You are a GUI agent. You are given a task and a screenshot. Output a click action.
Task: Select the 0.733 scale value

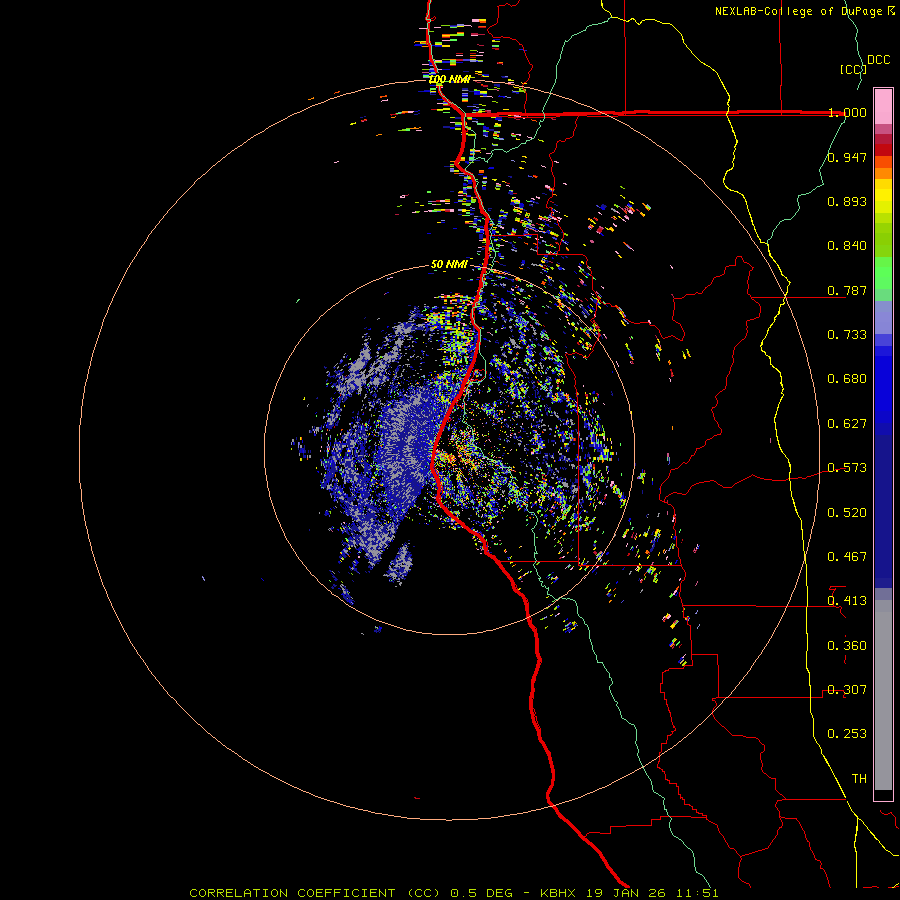847,335
